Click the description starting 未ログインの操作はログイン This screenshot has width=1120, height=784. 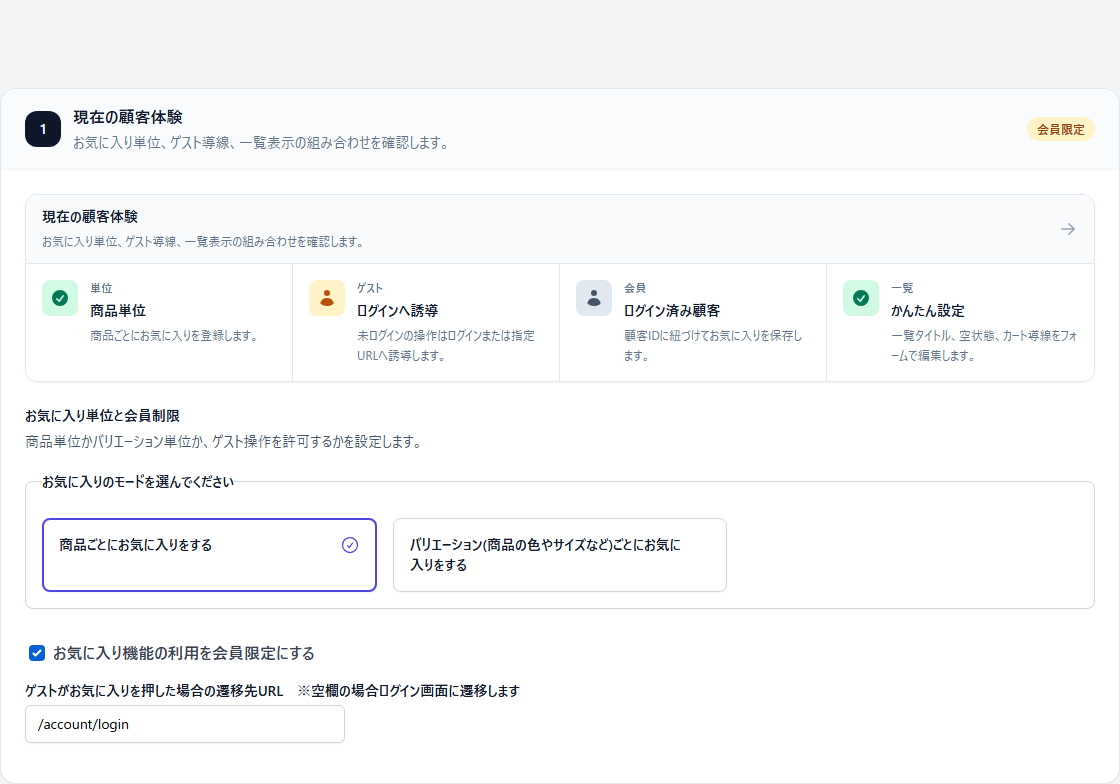pos(446,346)
